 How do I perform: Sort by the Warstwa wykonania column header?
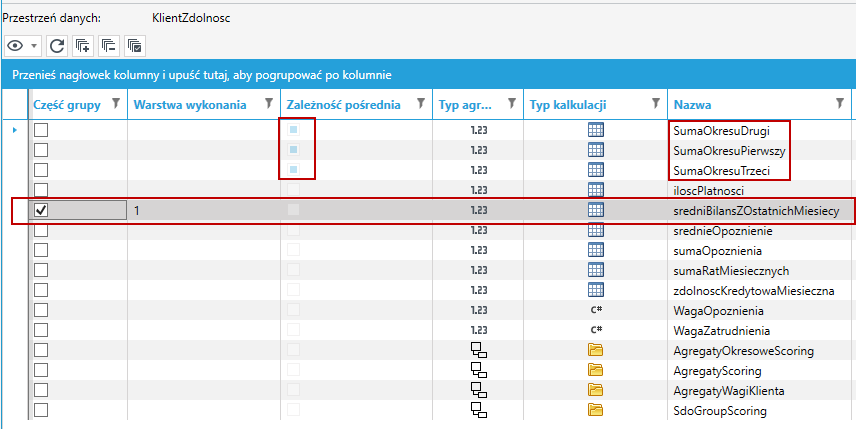click(x=190, y=105)
